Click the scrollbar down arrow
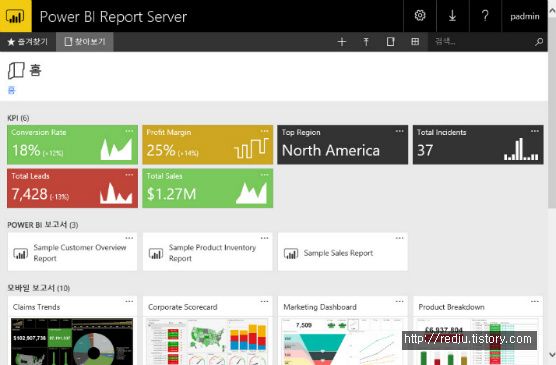Screen dimensions: 556x365 552,354
